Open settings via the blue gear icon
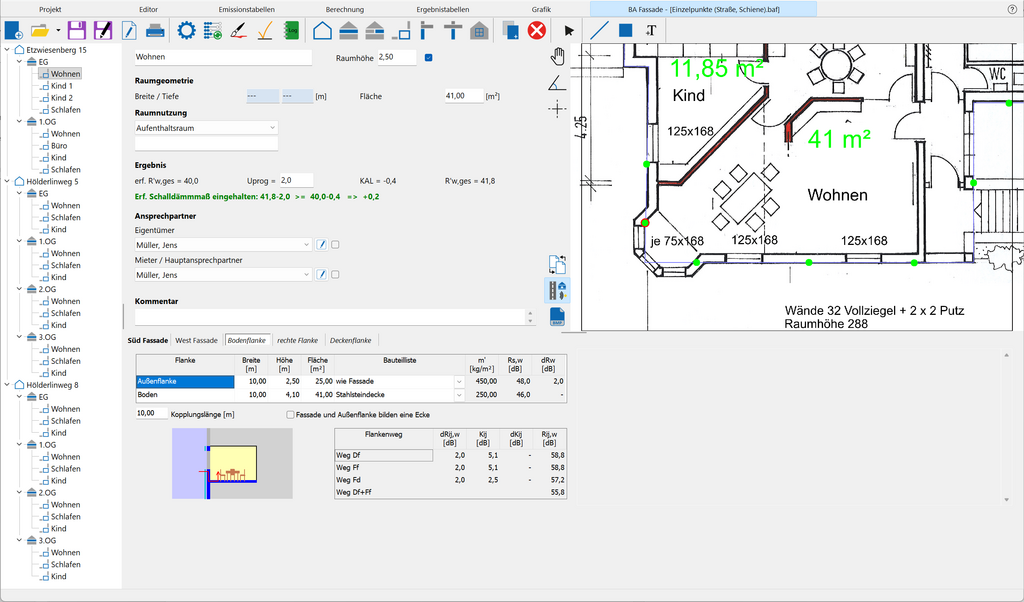 click(x=186, y=30)
